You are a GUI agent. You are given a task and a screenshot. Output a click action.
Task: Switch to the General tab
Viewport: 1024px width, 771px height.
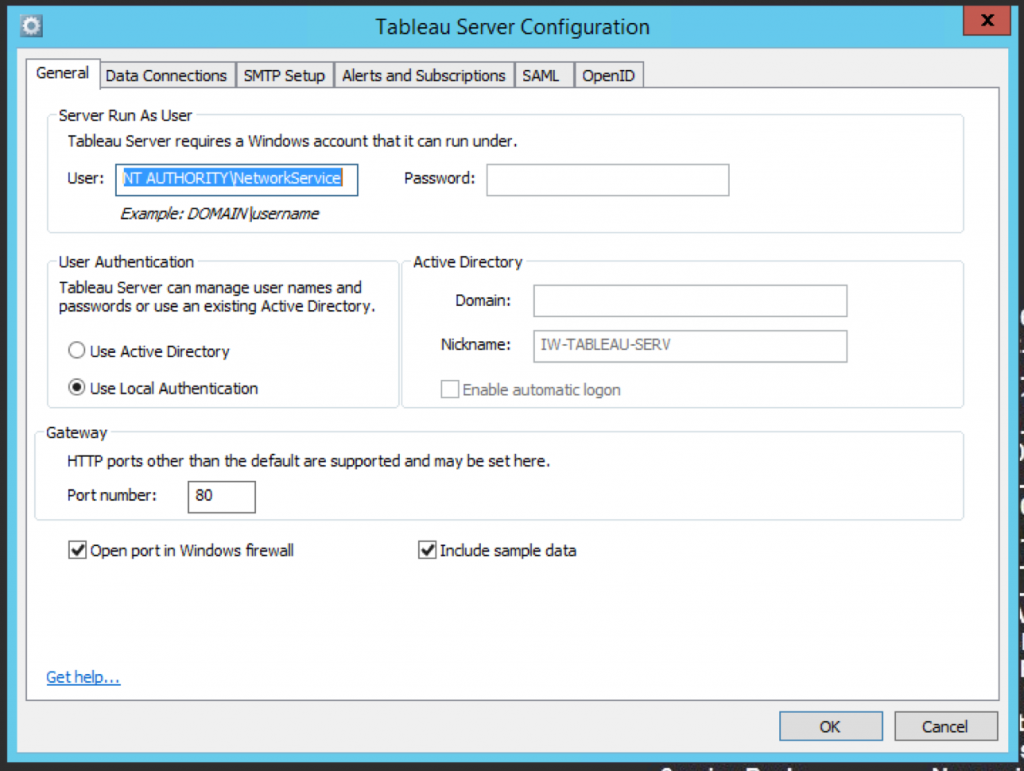pos(63,73)
